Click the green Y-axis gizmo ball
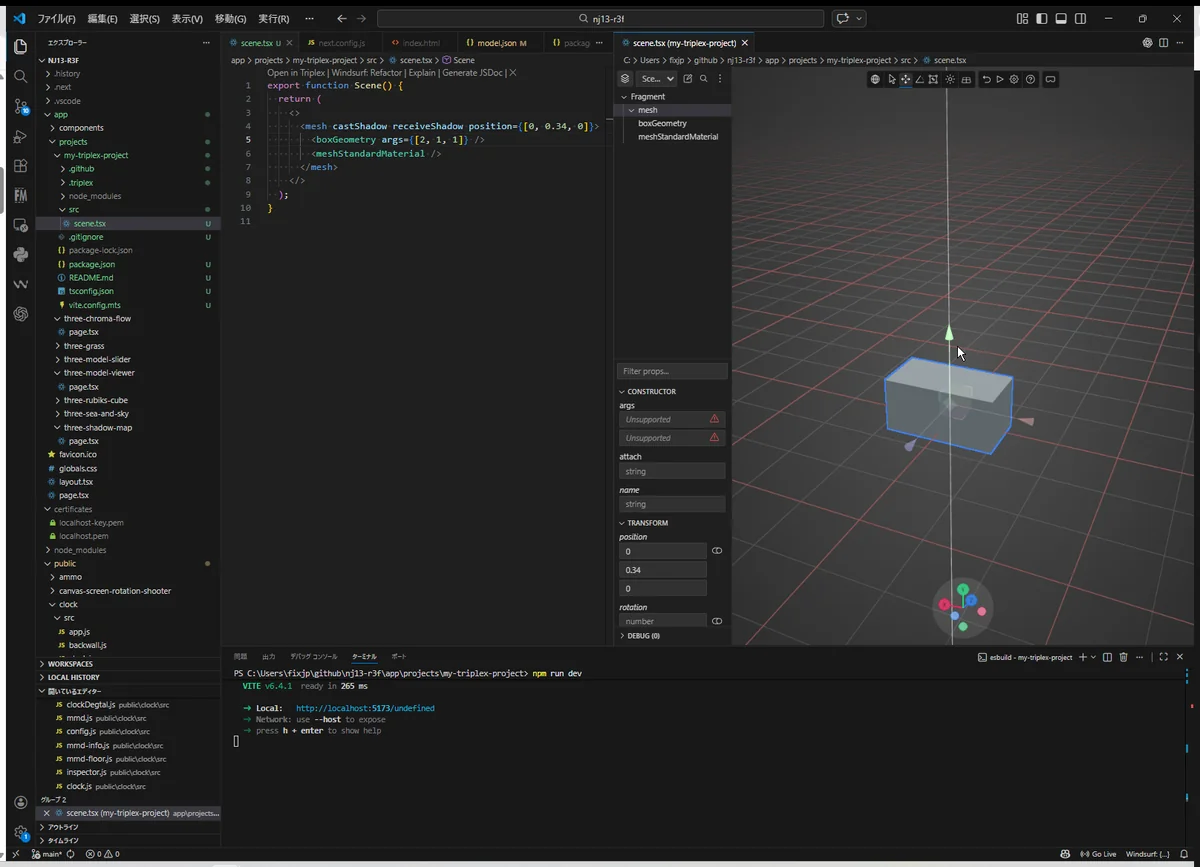The width and height of the screenshot is (1200, 867). click(962, 591)
